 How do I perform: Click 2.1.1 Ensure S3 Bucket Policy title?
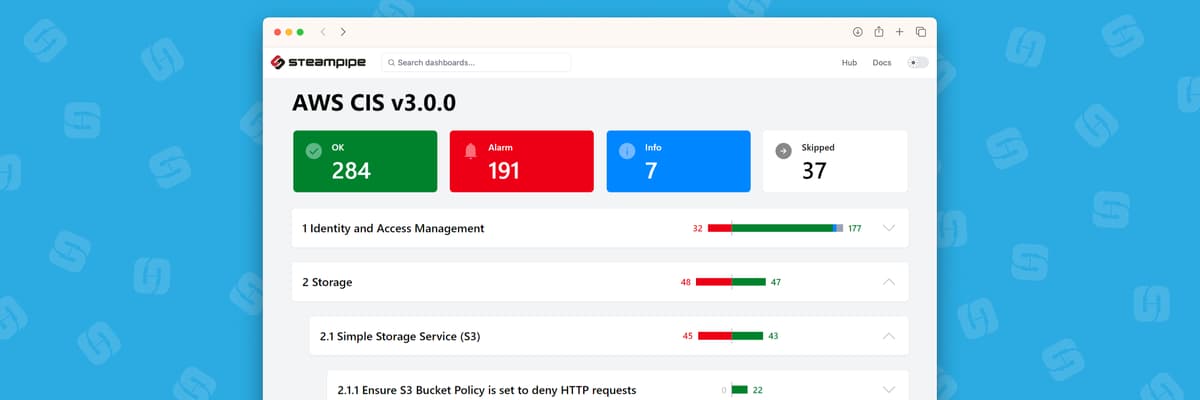point(486,390)
